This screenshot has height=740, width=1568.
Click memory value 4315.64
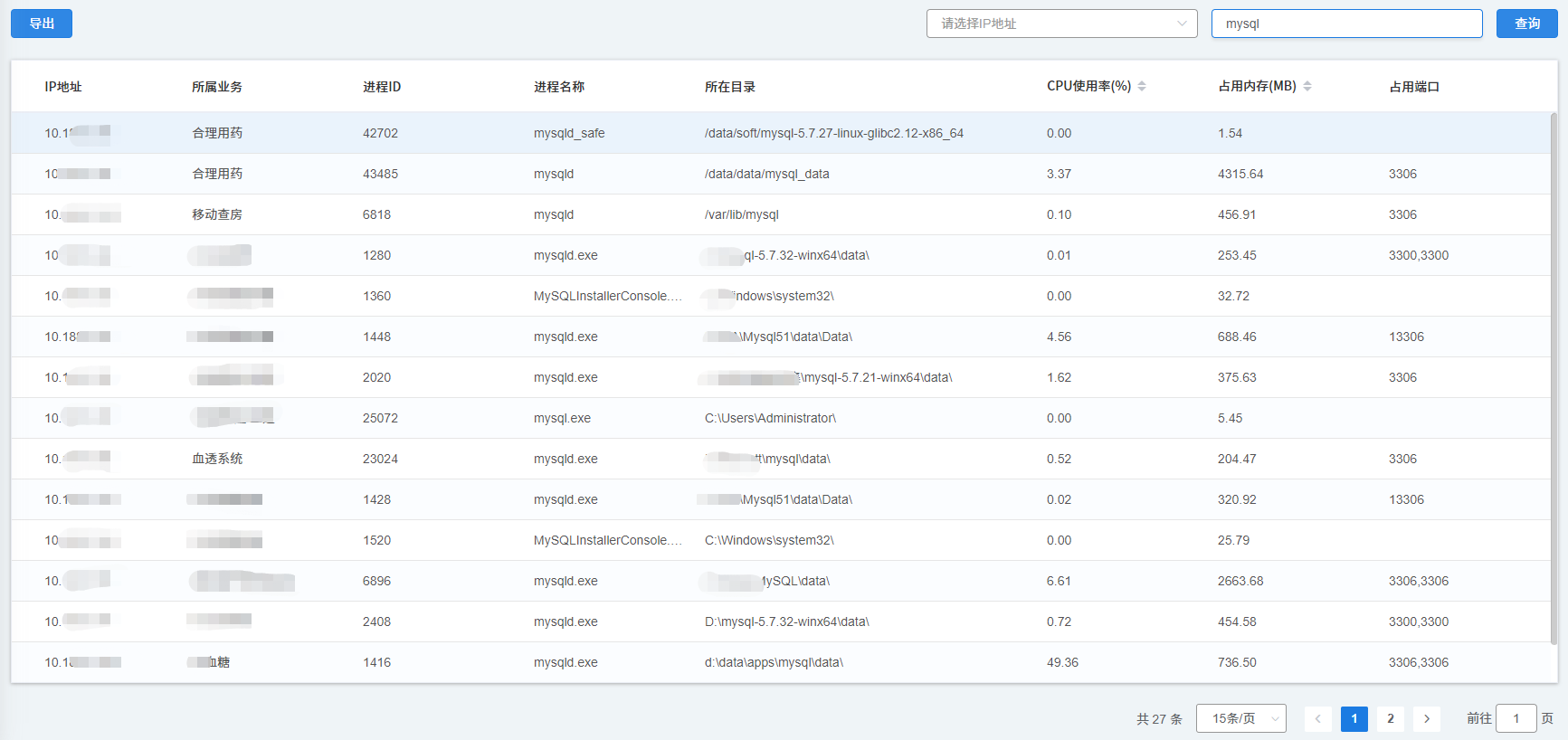pyautogui.click(x=1240, y=174)
